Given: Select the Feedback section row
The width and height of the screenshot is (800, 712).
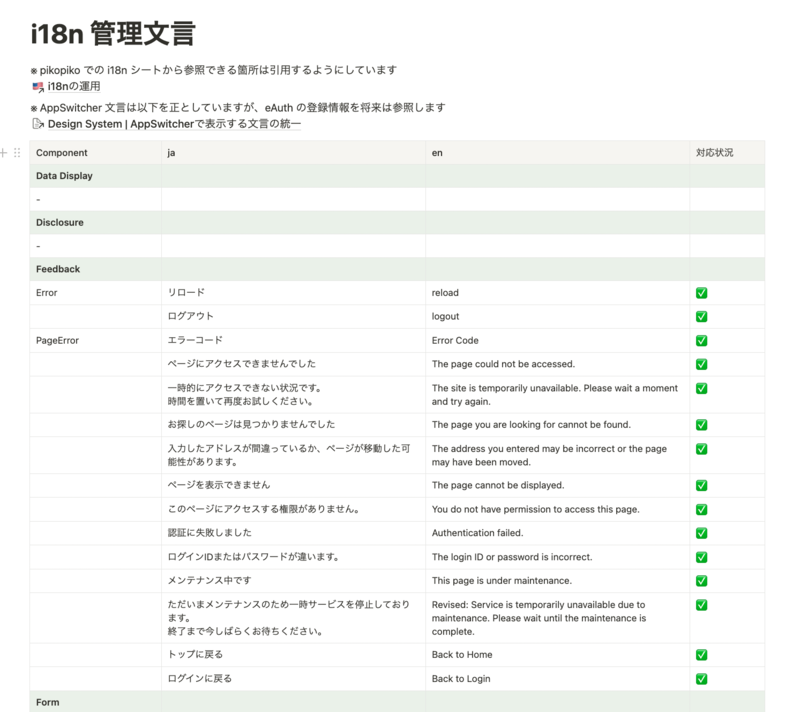Looking at the screenshot, I should coord(397,269).
